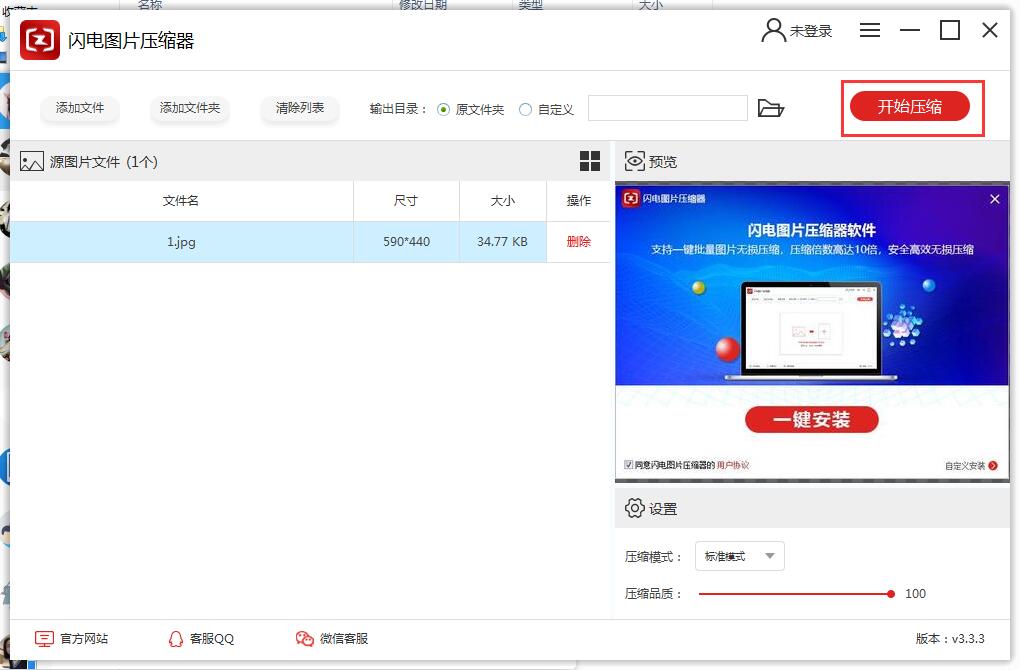Select the 自定义 output radio button
The image size is (1020, 670).
pos(525,109)
